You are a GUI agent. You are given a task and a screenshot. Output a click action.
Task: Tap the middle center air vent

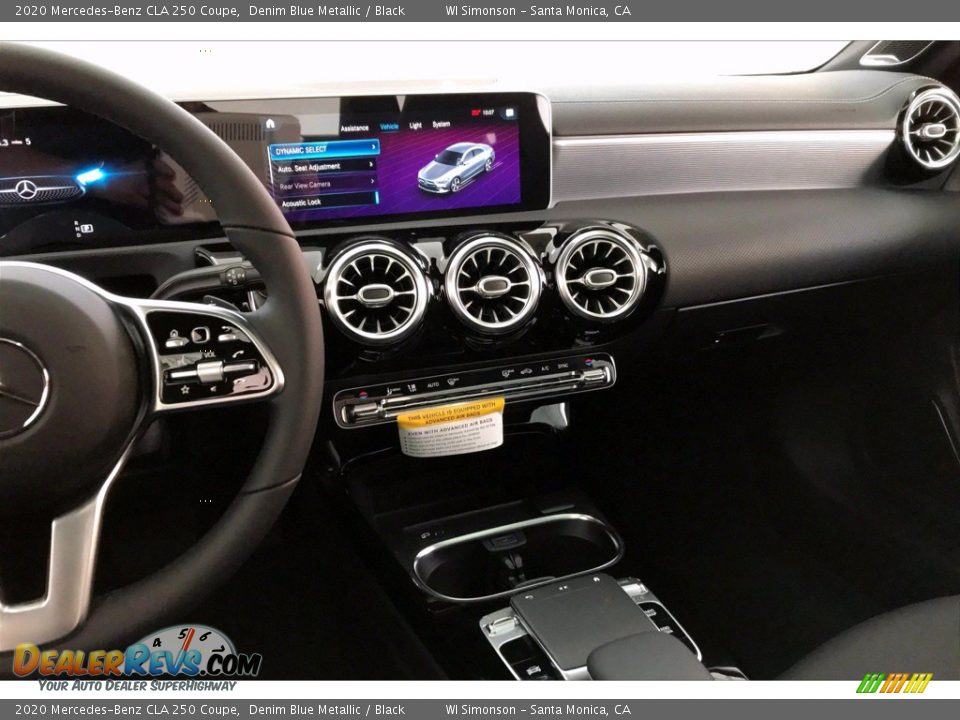[x=493, y=285]
